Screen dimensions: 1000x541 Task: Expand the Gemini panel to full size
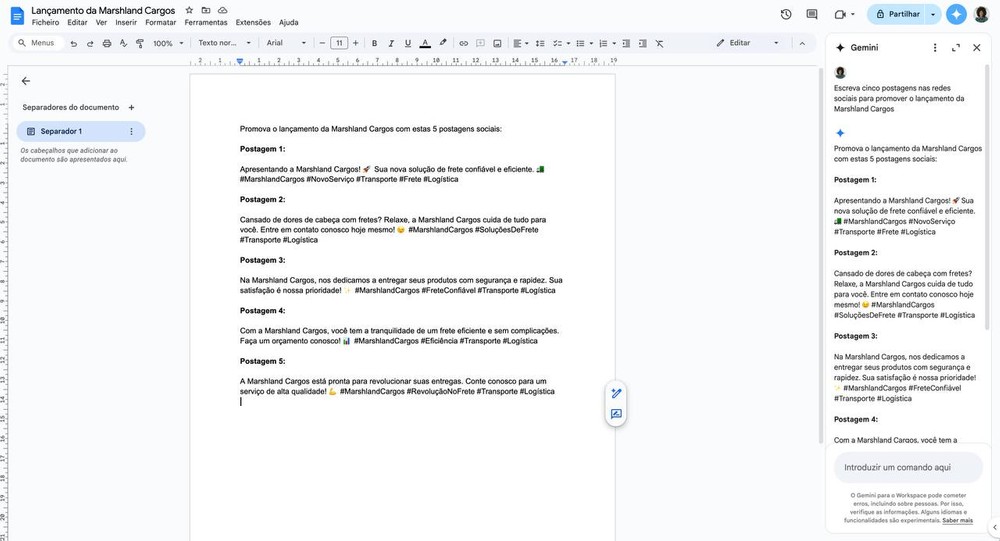click(x=955, y=48)
